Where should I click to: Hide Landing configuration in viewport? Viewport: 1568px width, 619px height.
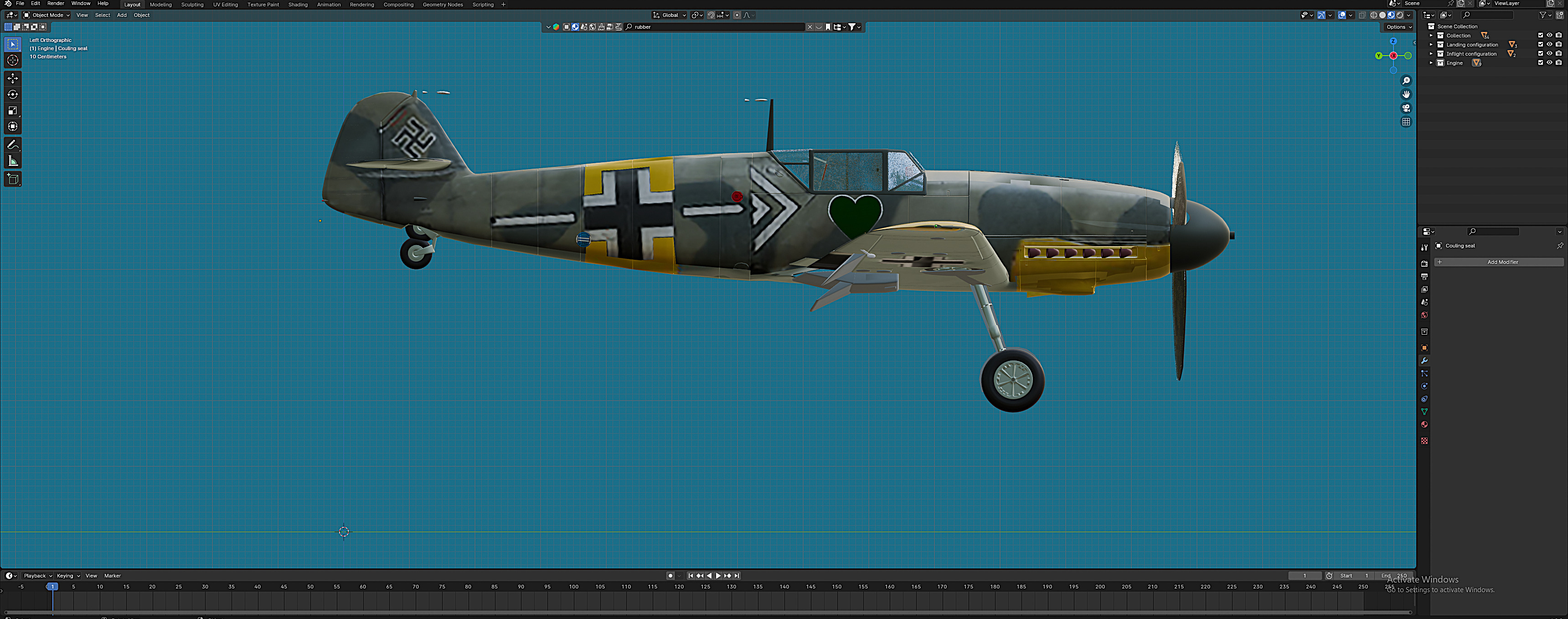tap(1550, 44)
